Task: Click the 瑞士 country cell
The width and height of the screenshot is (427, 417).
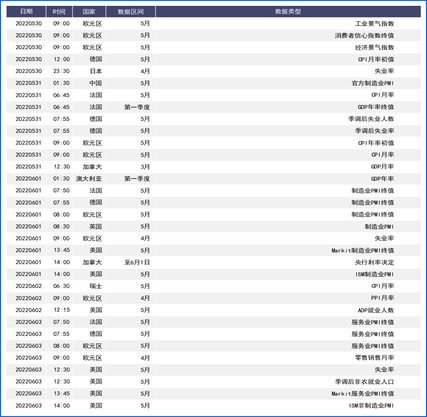Action: [96, 286]
